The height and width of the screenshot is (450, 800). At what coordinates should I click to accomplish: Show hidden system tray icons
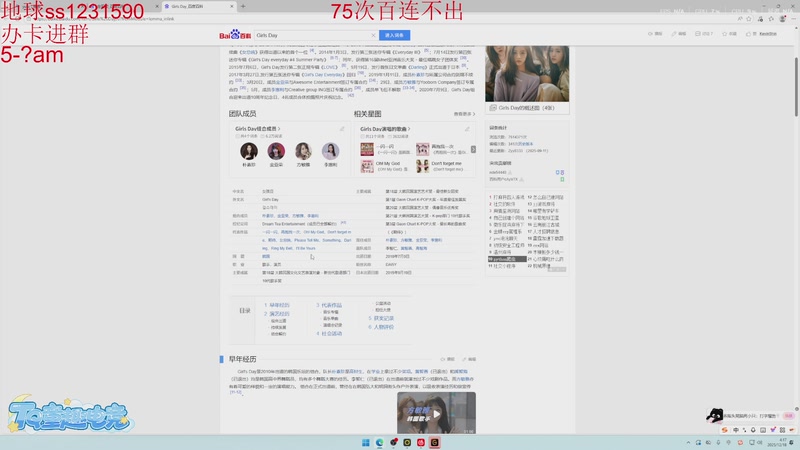click(688, 442)
